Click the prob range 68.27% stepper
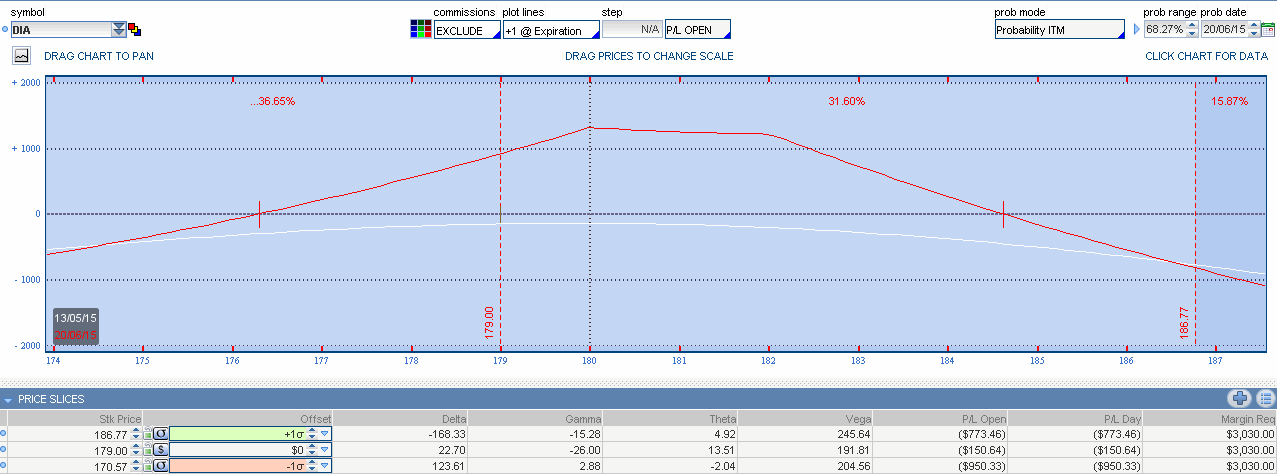This screenshot has height=474, width=1277. click(x=1191, y=30)
